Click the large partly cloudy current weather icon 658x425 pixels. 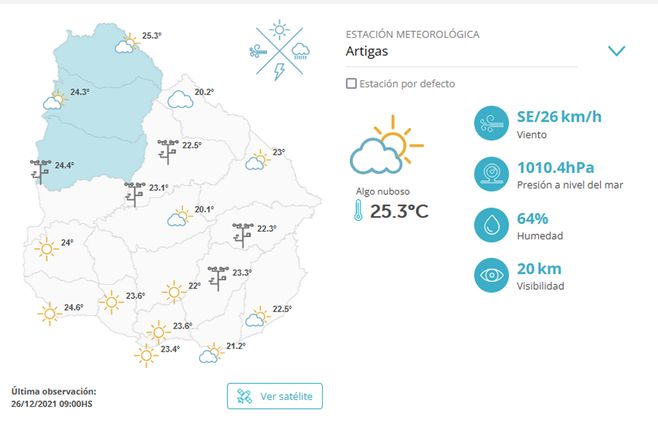click(x=380, y=148)
